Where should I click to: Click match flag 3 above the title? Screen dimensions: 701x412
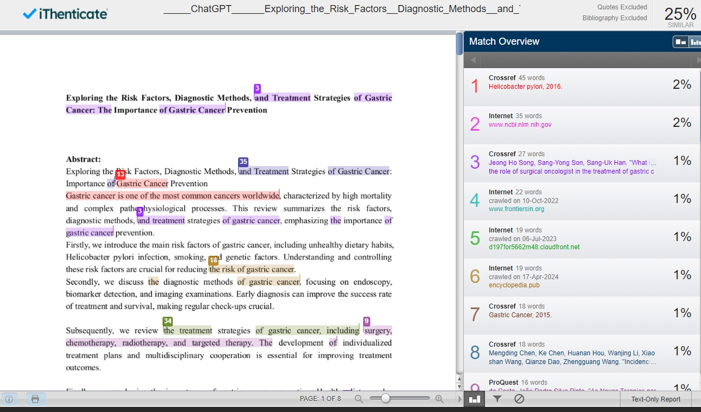pos(257,88)
